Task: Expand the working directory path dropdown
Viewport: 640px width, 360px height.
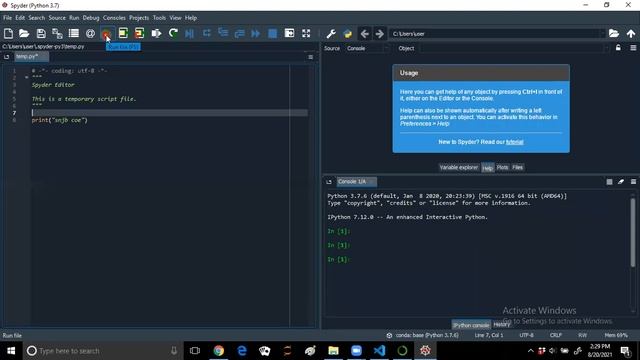Action: click(x=602, y=34)
